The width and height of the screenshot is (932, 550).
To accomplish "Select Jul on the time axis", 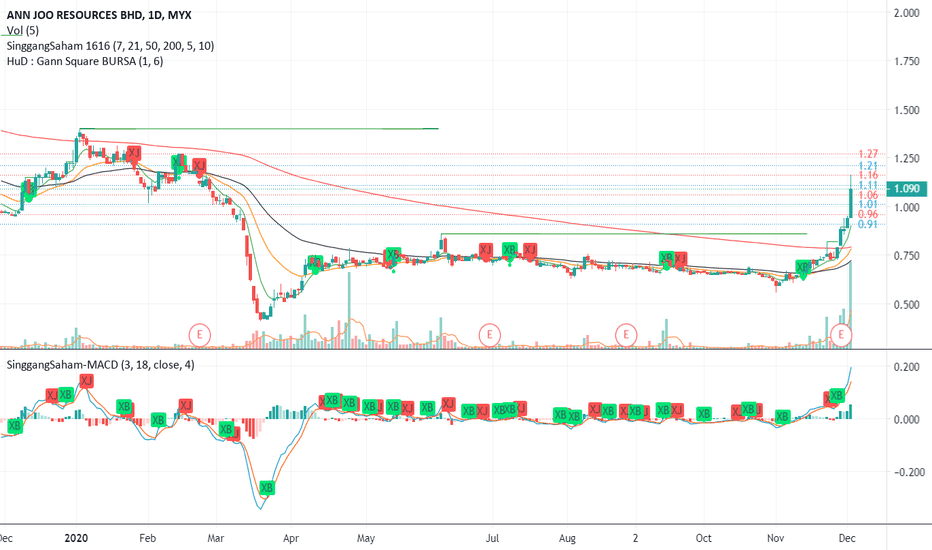I will pyautogui.click(x=492, y=538).
